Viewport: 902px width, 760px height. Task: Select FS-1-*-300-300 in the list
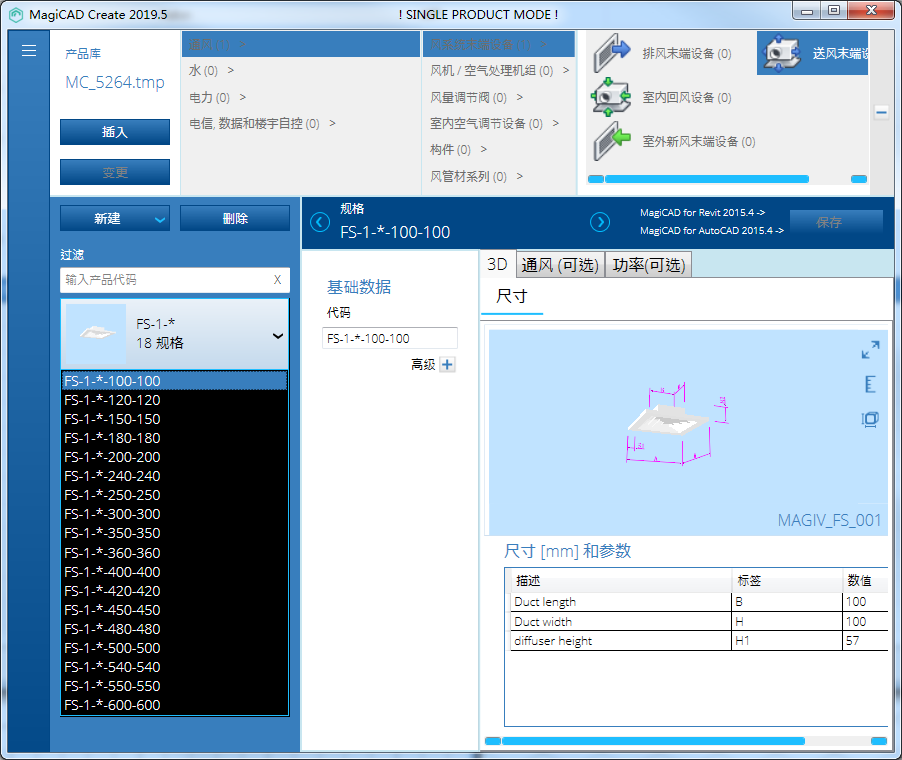pos(174,514)
